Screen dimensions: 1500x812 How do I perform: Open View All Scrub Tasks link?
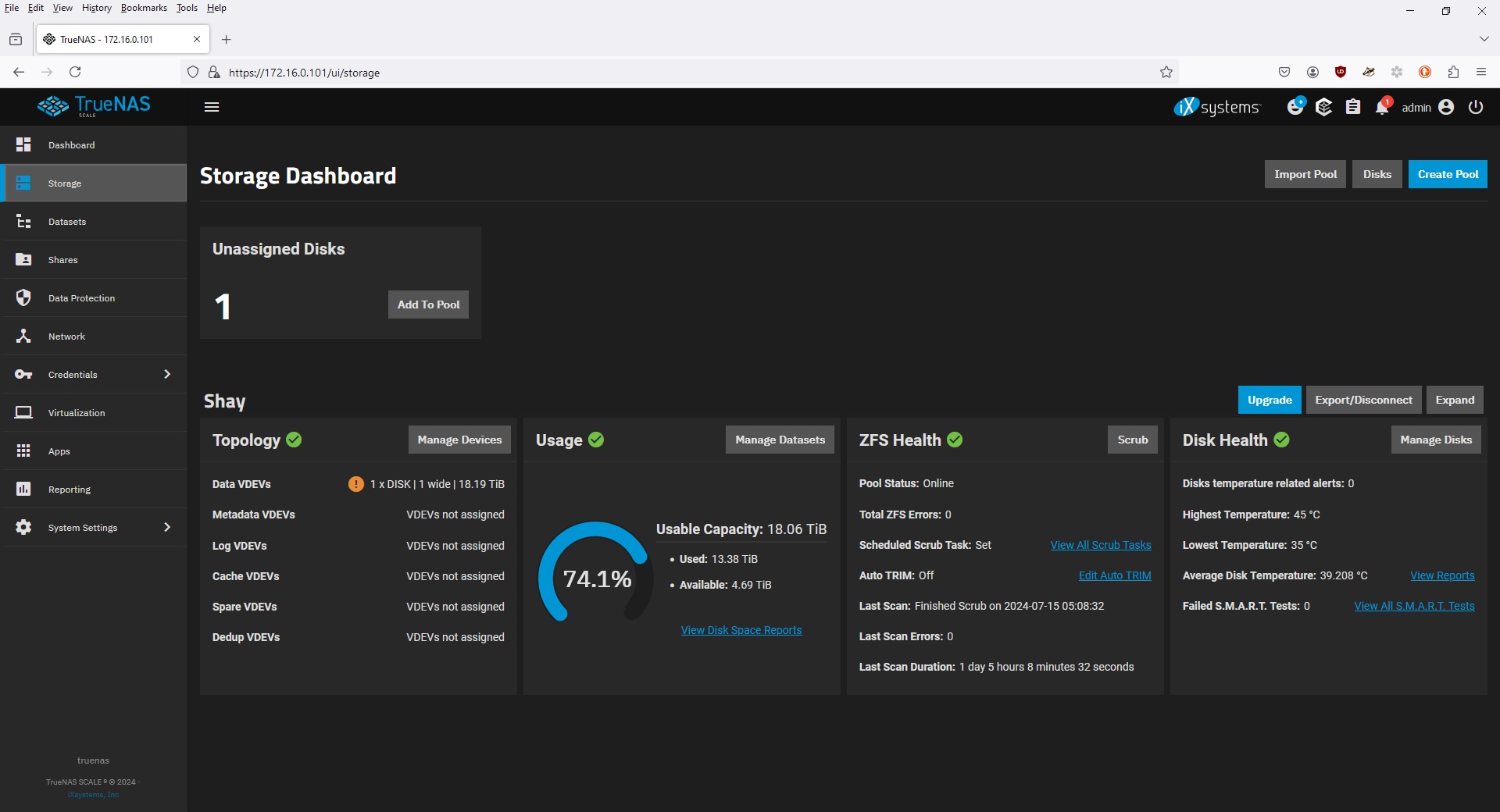point(1100,545)
